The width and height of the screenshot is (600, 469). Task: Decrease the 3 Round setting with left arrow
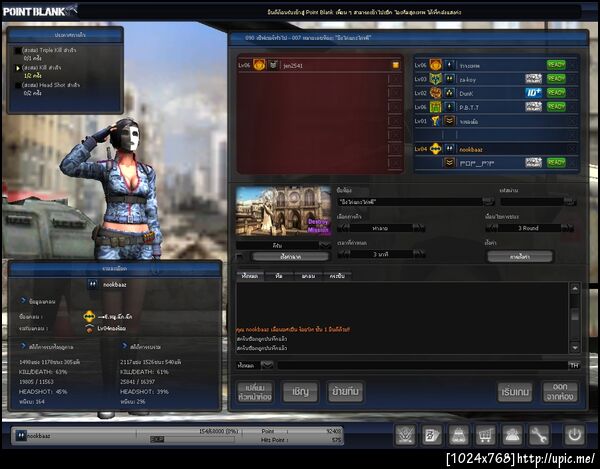point(492,228)
